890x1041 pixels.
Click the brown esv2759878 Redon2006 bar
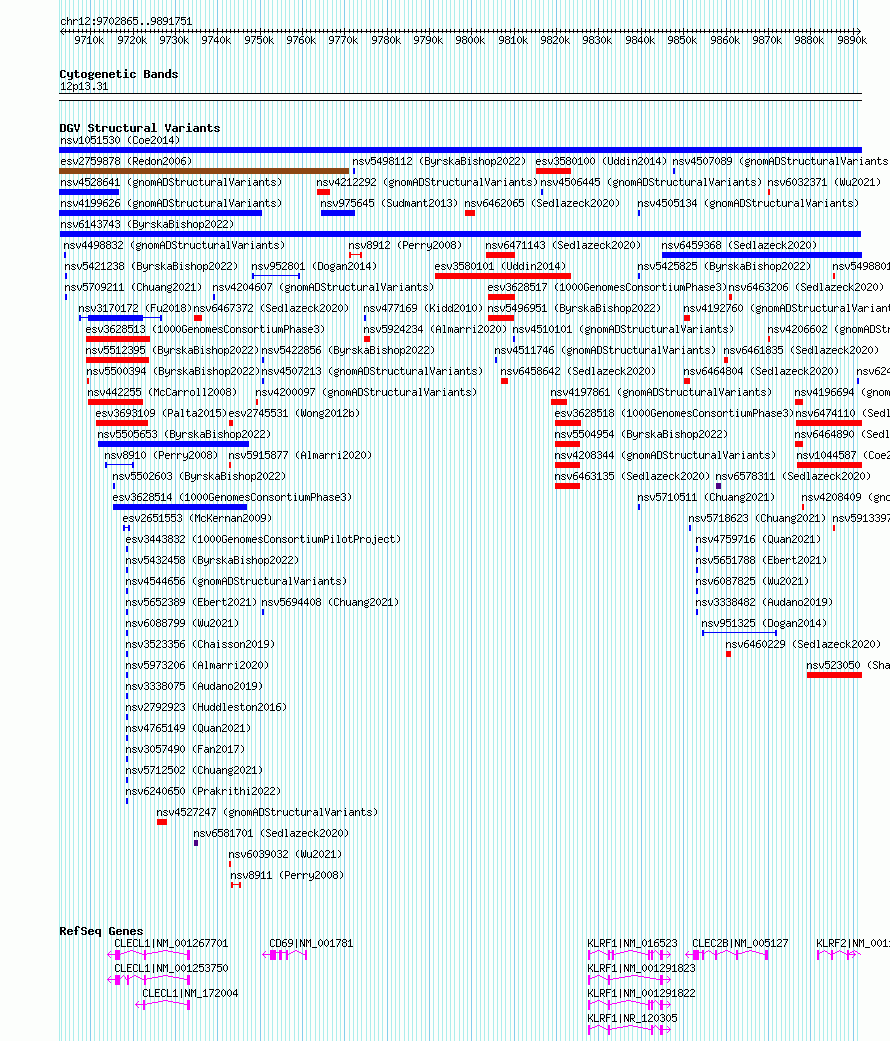tap(204, 171)
